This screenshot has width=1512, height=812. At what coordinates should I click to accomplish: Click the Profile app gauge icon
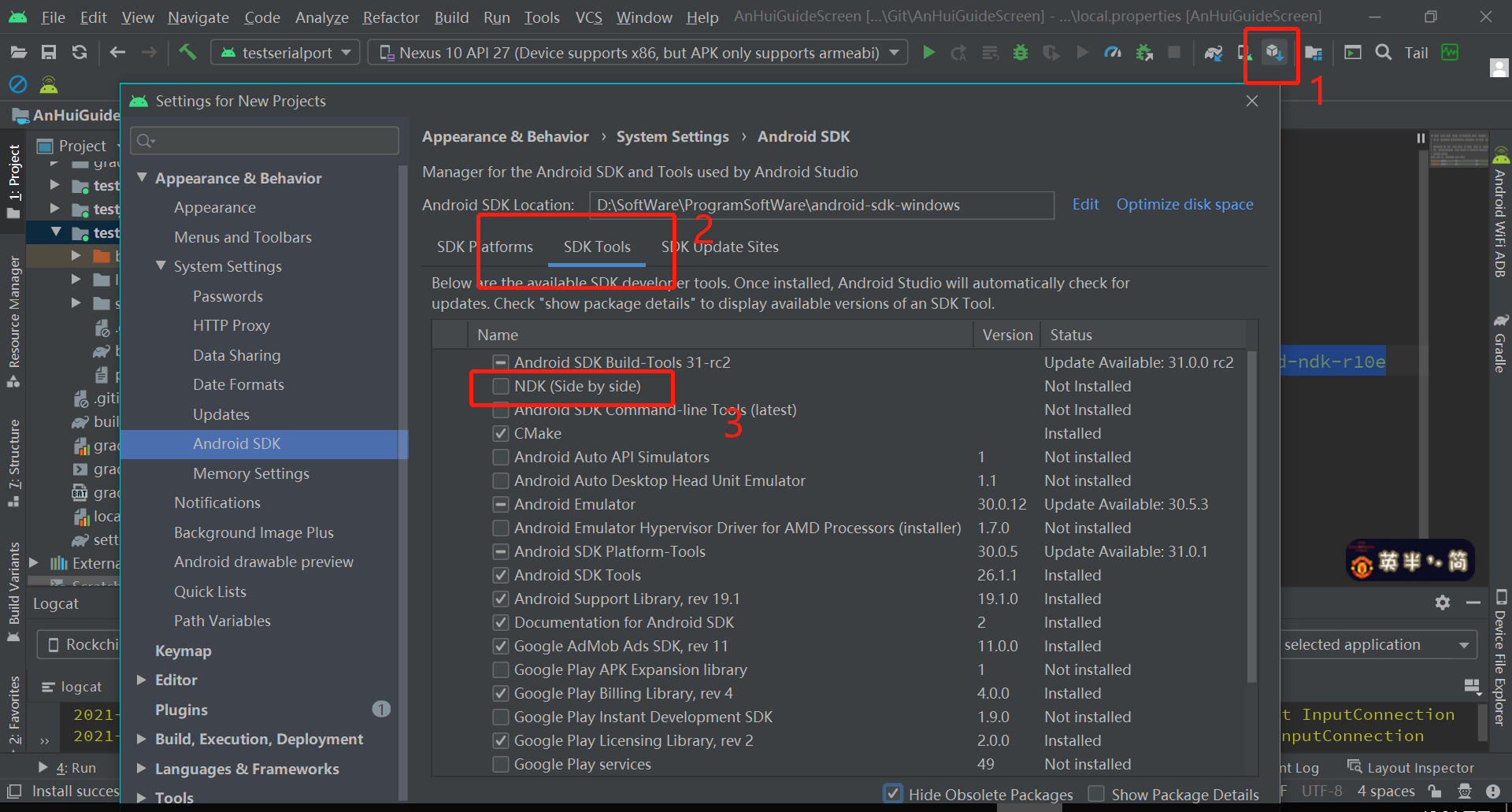point(1113,53)
